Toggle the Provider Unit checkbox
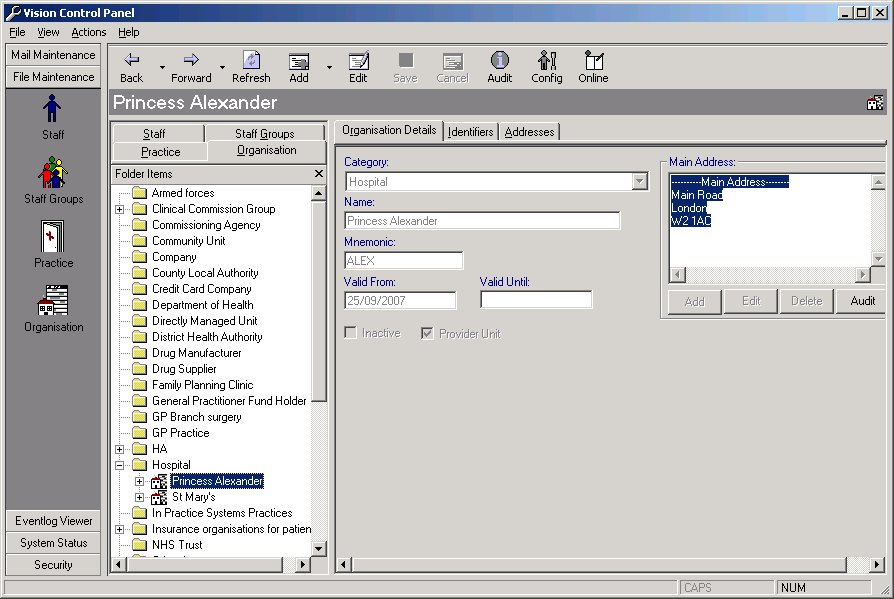The height and width of the screenshot is (599, 894). pos(427,333)
